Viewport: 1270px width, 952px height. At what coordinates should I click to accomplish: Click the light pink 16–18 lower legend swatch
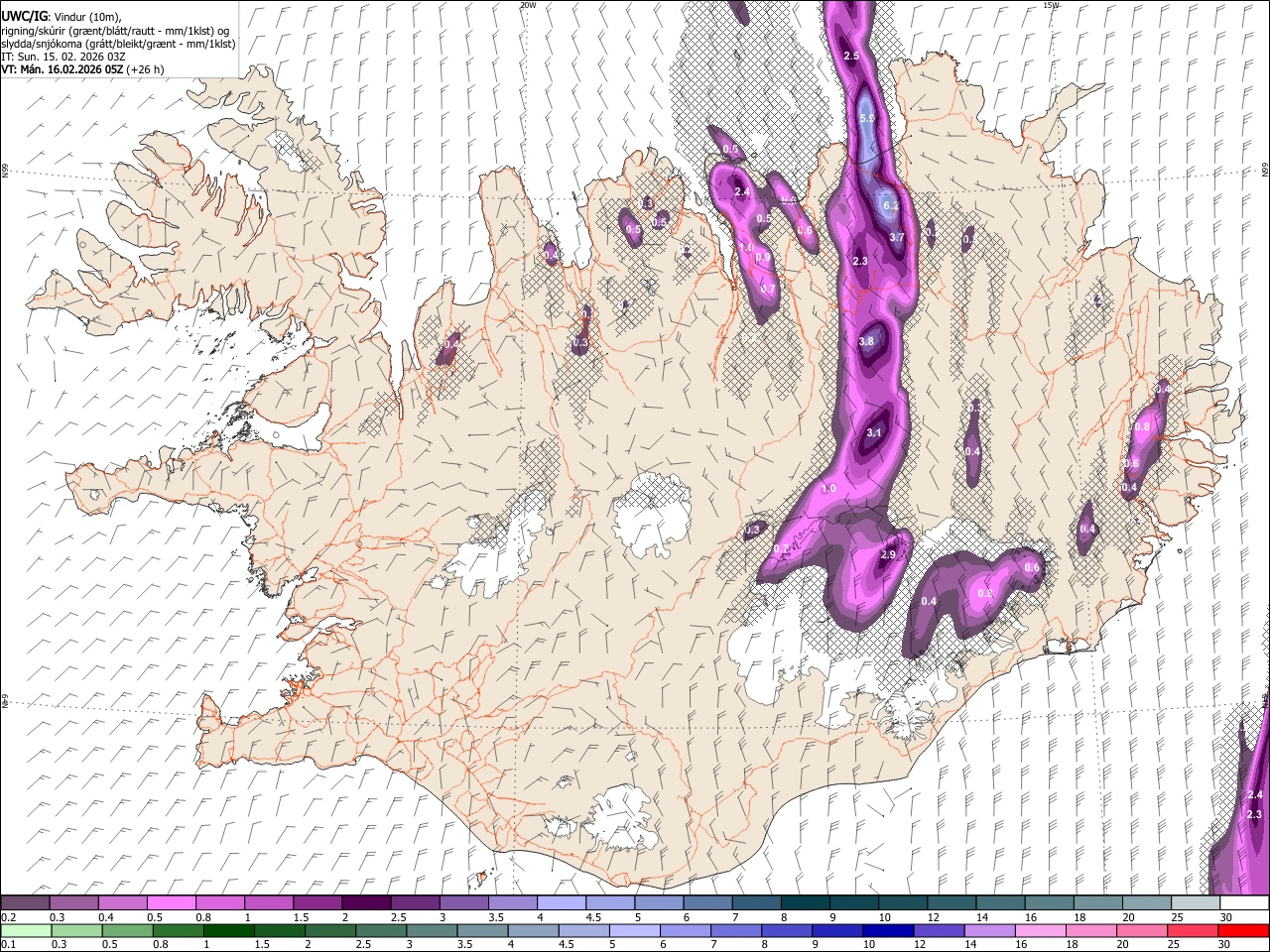pyautogui.click(x=1041, y=930)
